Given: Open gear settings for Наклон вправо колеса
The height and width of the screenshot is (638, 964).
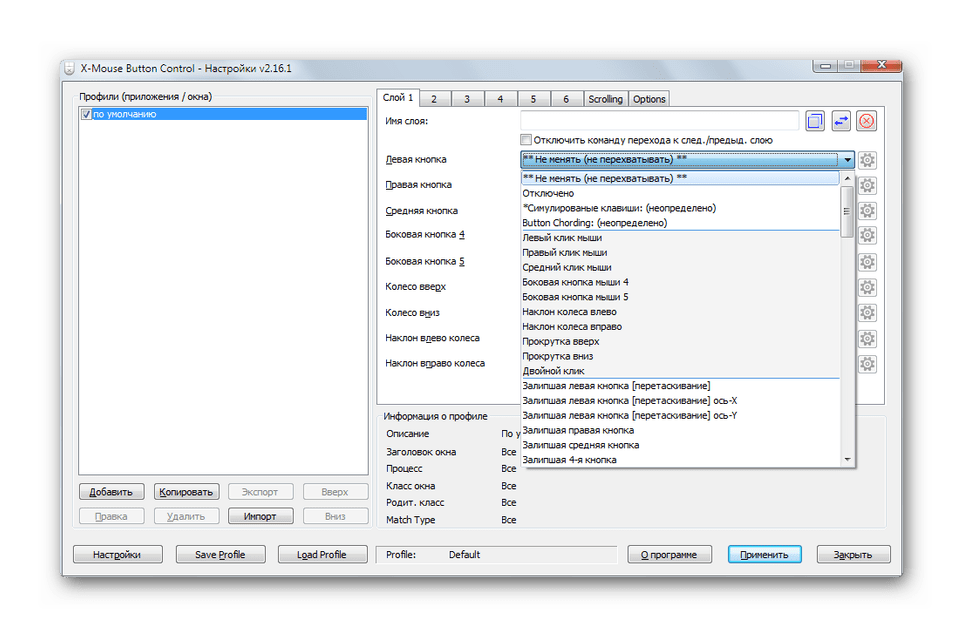Looking at the screenshot, I should pos(867,364).
